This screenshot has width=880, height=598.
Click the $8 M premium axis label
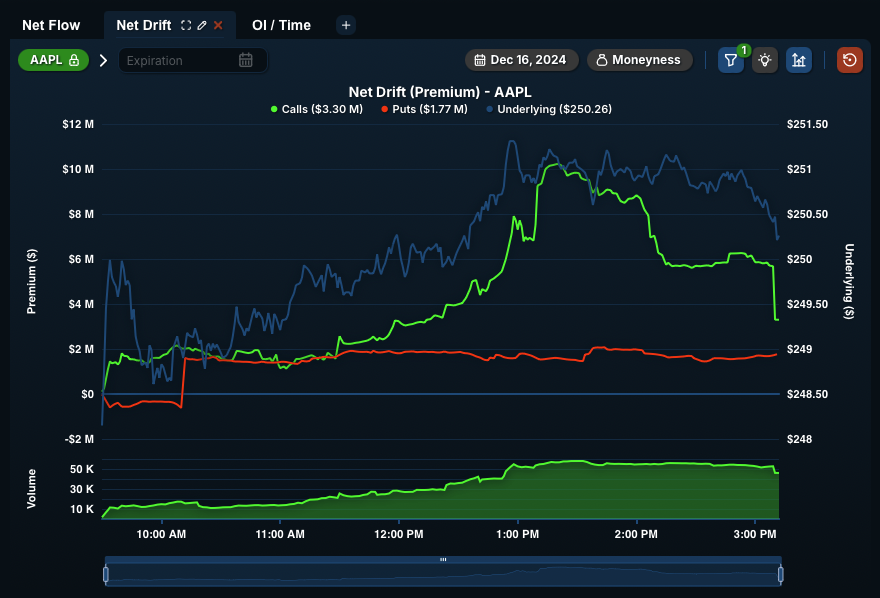point(81,214)
